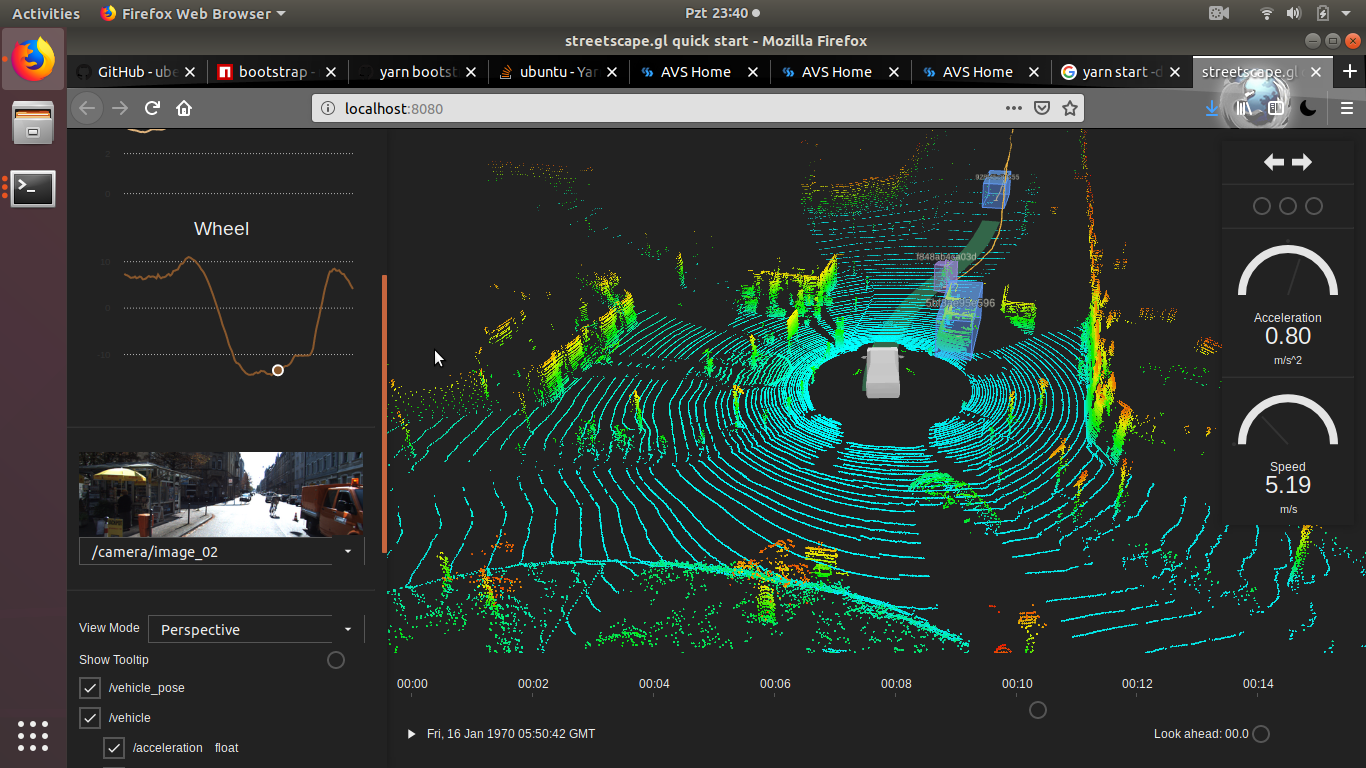Viewport: 1366px width, 768px height.
Task: Click the play button on the timeline
Action: click(411, 734)
